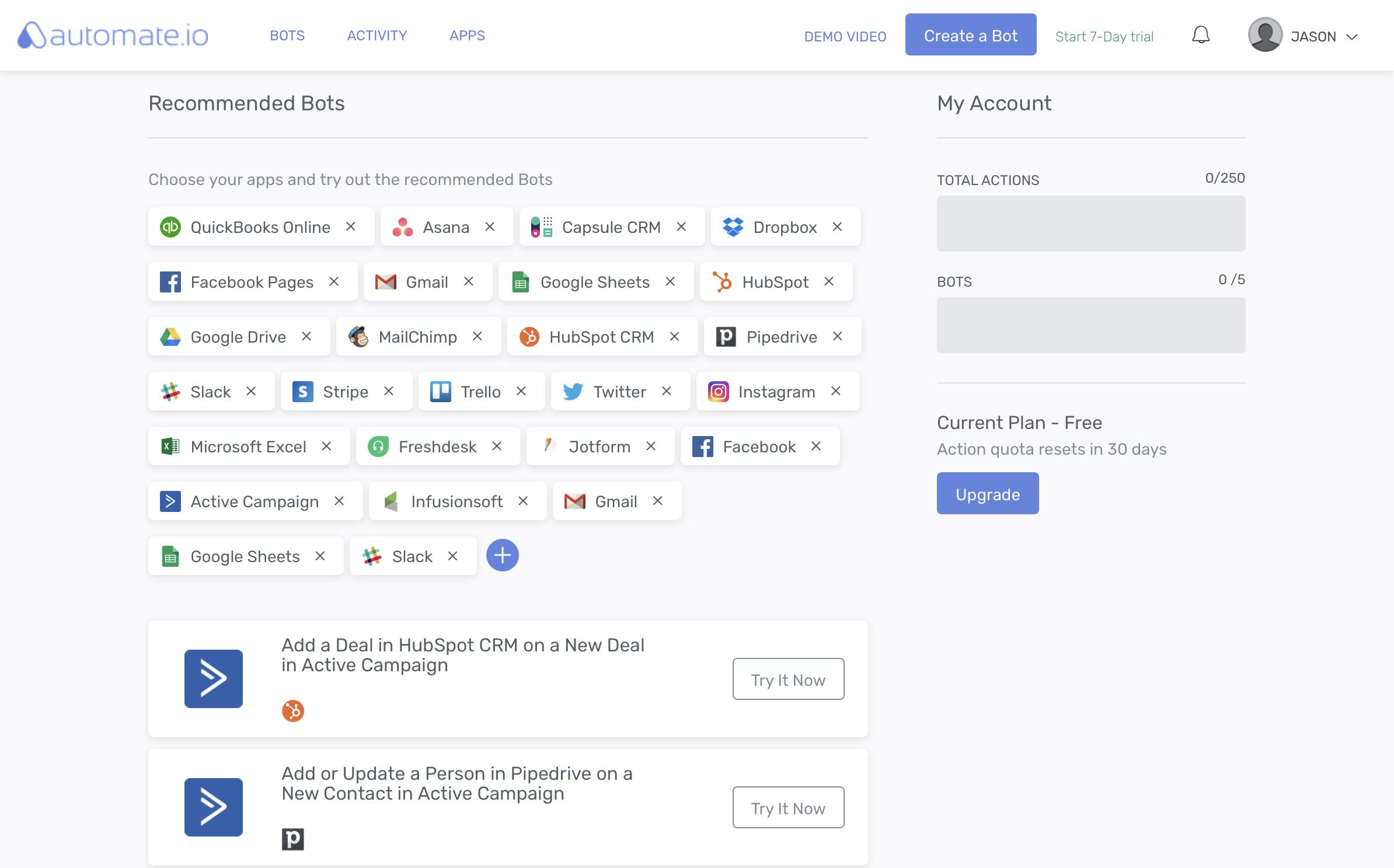Click the Google Drive icon
Viewport: 1394px width, 868px height.
tap(170, 337)
